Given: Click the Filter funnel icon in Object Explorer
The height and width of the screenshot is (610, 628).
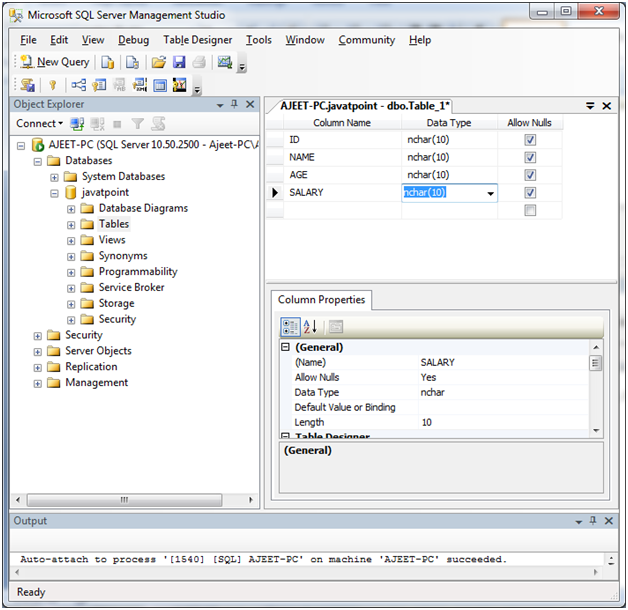Looking at the screenshot, I should [x=137, y=124].
